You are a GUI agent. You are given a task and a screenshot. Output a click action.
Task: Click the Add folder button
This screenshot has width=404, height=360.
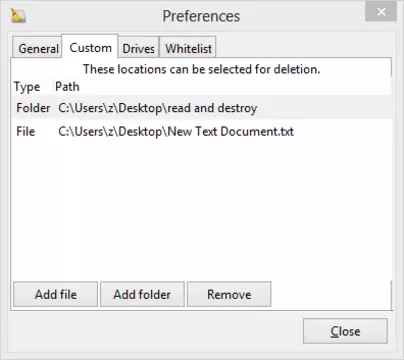pyautogui.click(x=142, y=294)
